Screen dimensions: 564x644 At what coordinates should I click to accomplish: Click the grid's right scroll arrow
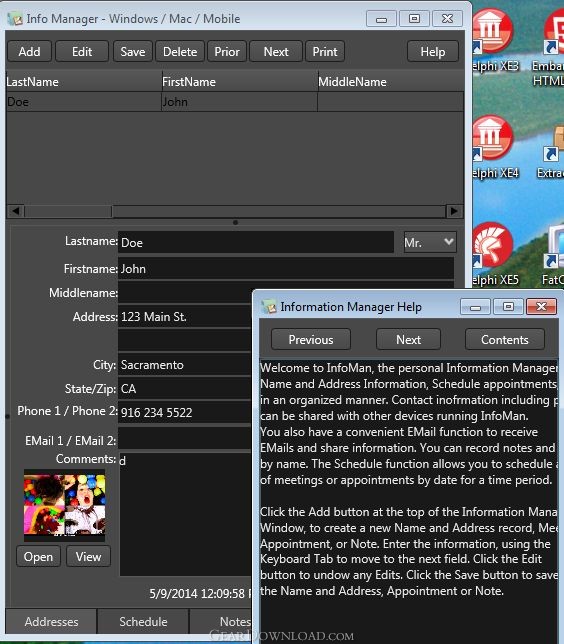pos(454,211)
